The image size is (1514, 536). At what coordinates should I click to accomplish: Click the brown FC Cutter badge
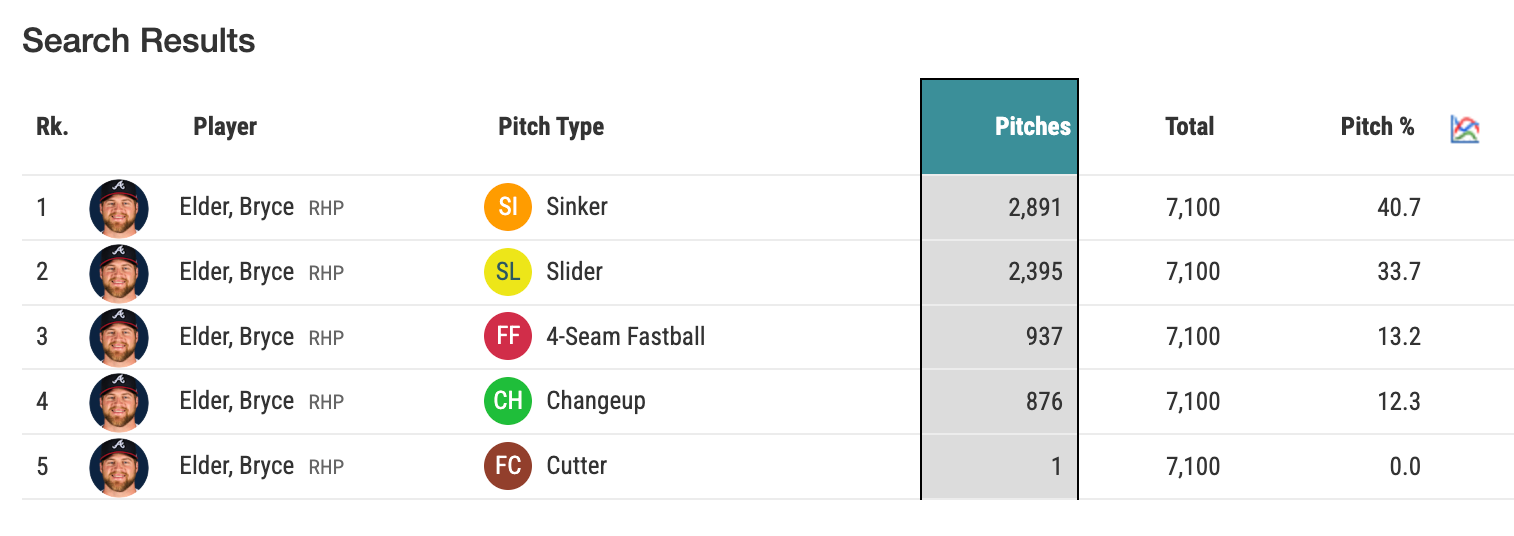tap(508, 466)
